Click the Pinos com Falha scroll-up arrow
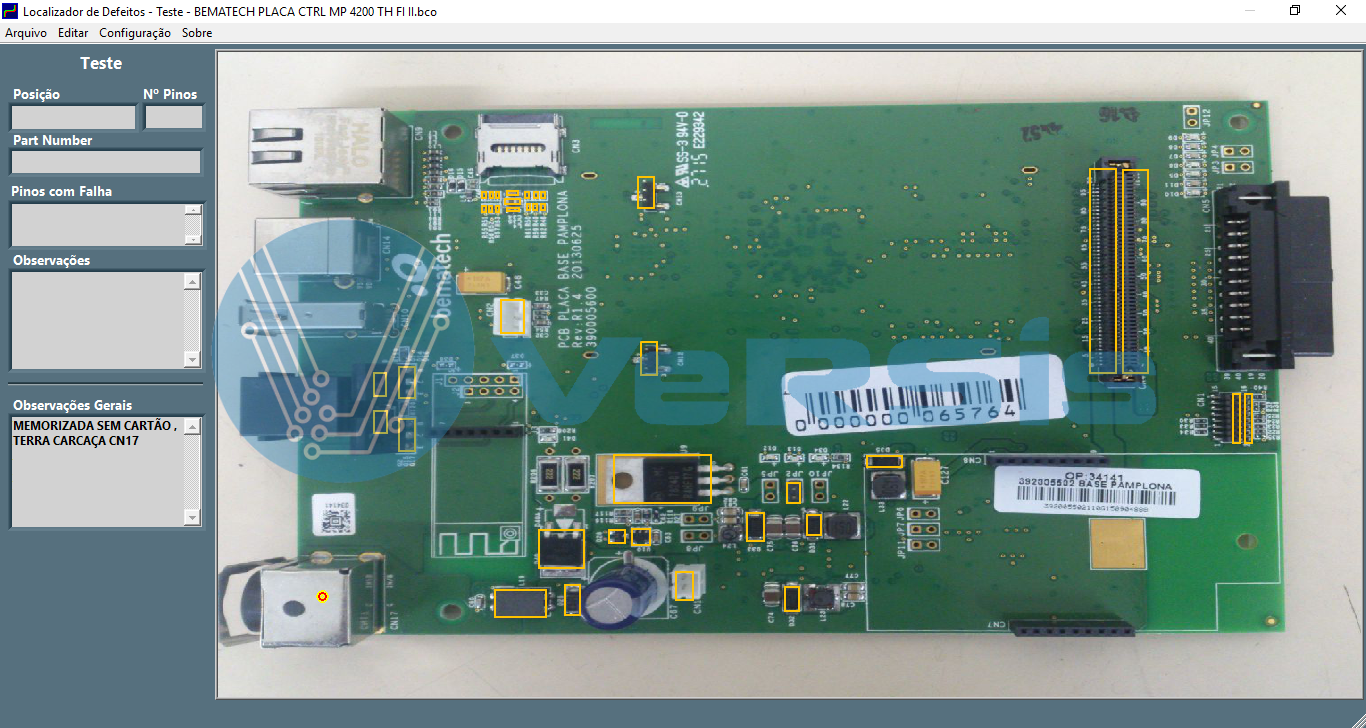1366x728 pixels. pos(193,210)
